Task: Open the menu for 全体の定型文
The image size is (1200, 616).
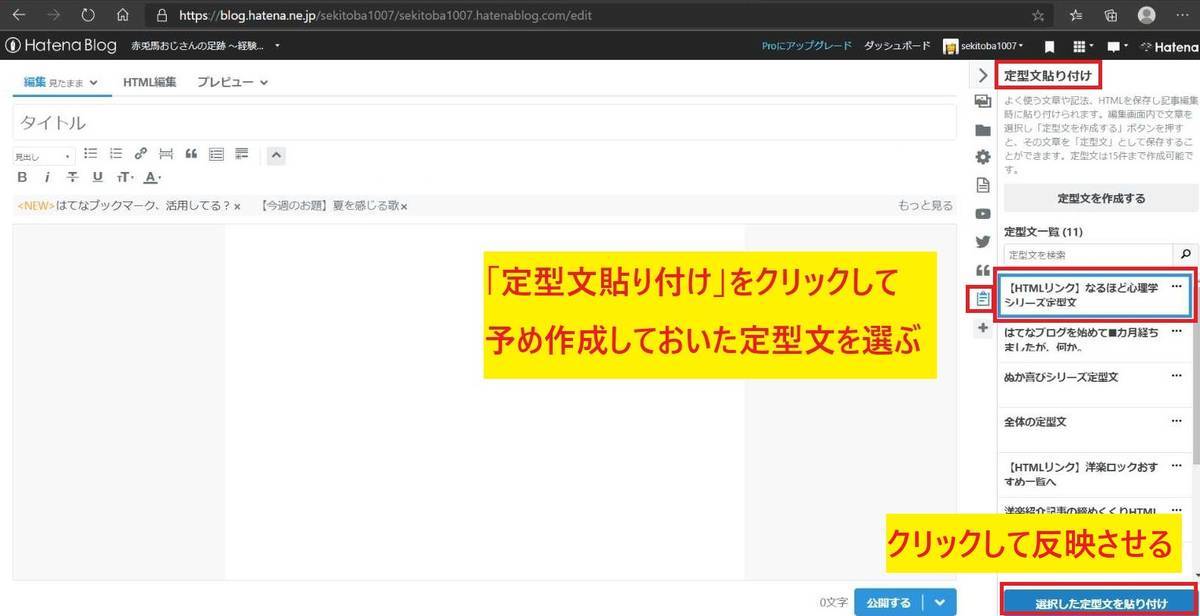Action: pyautogui.click(x=1176, y=422)
